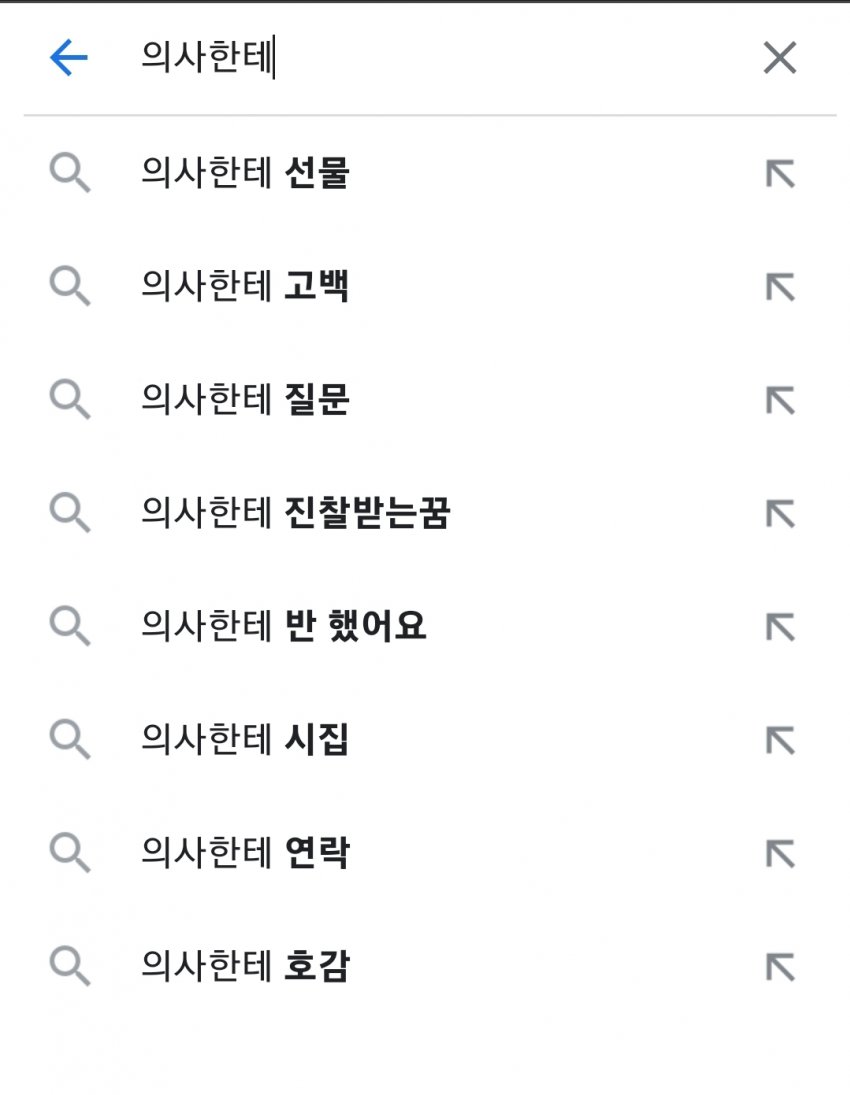Select suggestion 의사한테 선물

(245, 175)
